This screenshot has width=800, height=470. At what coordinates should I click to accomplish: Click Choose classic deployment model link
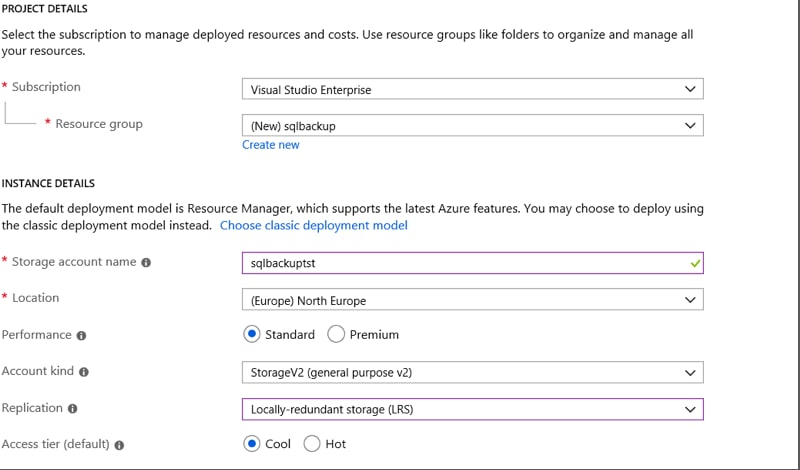(313, 226)
